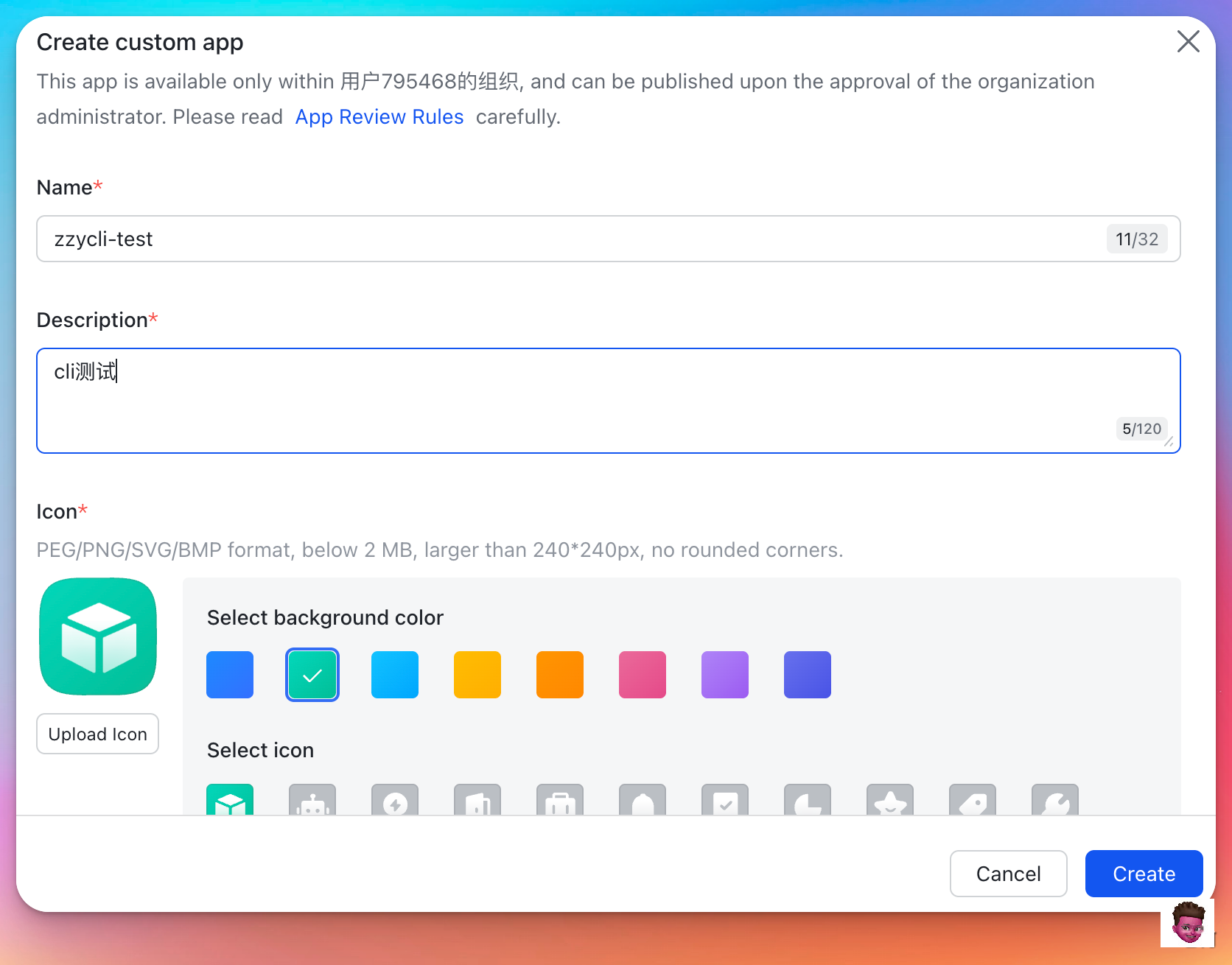Viewport: 1232px width, 965px height.
Task: Click the green cube app icon preview
Action: (x=98, y=636)
